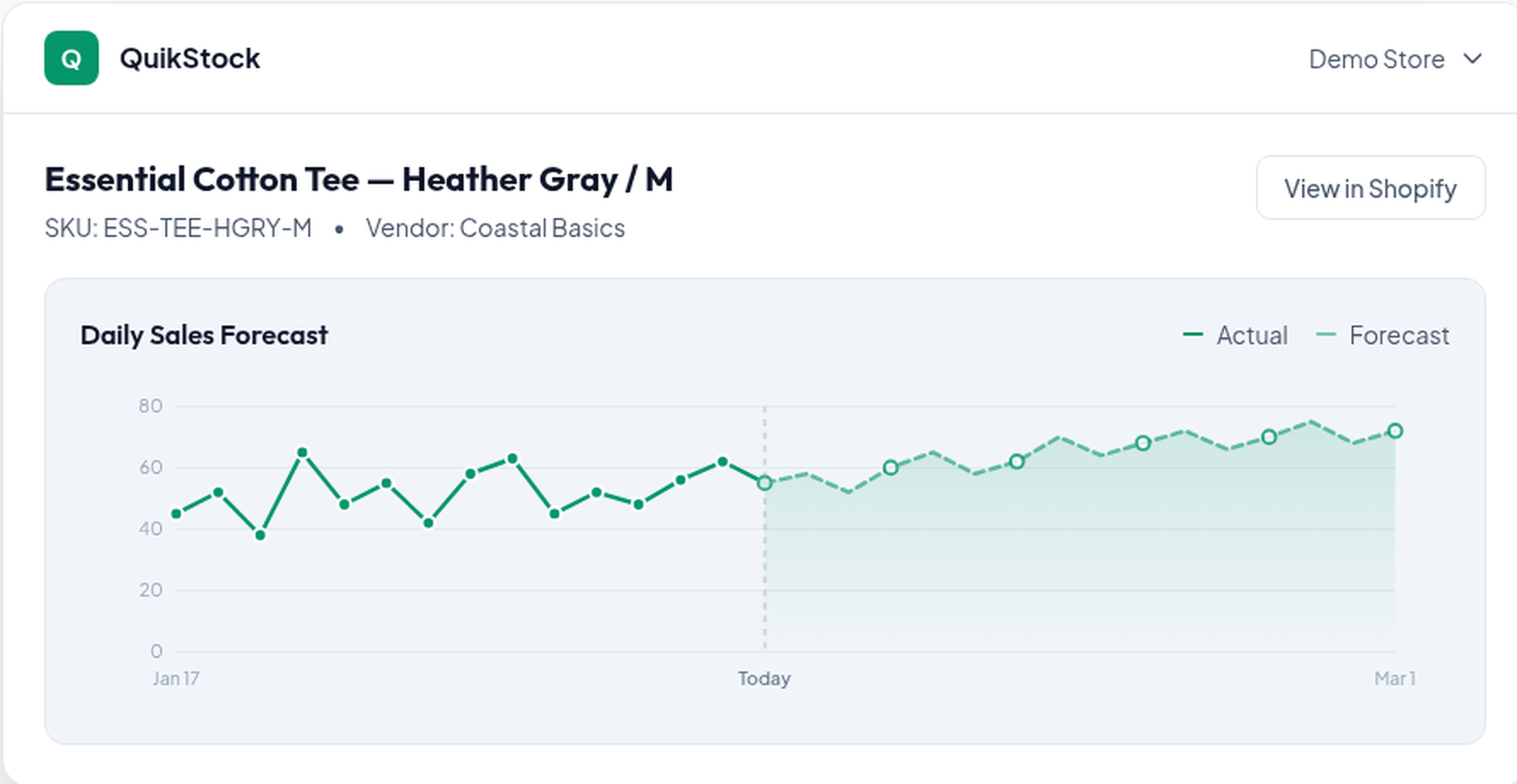Select the Today label on the x-axis
Image resolution: width=1517 pixels, height=784 pixels.
[764, 678]
